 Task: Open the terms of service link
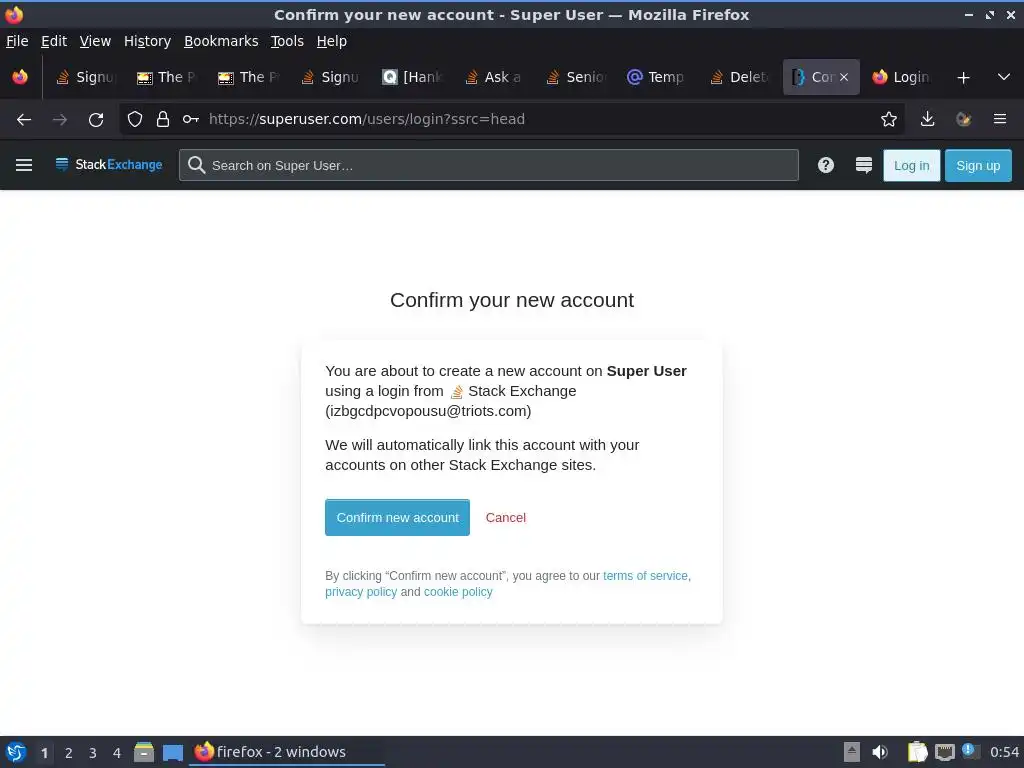645,576
